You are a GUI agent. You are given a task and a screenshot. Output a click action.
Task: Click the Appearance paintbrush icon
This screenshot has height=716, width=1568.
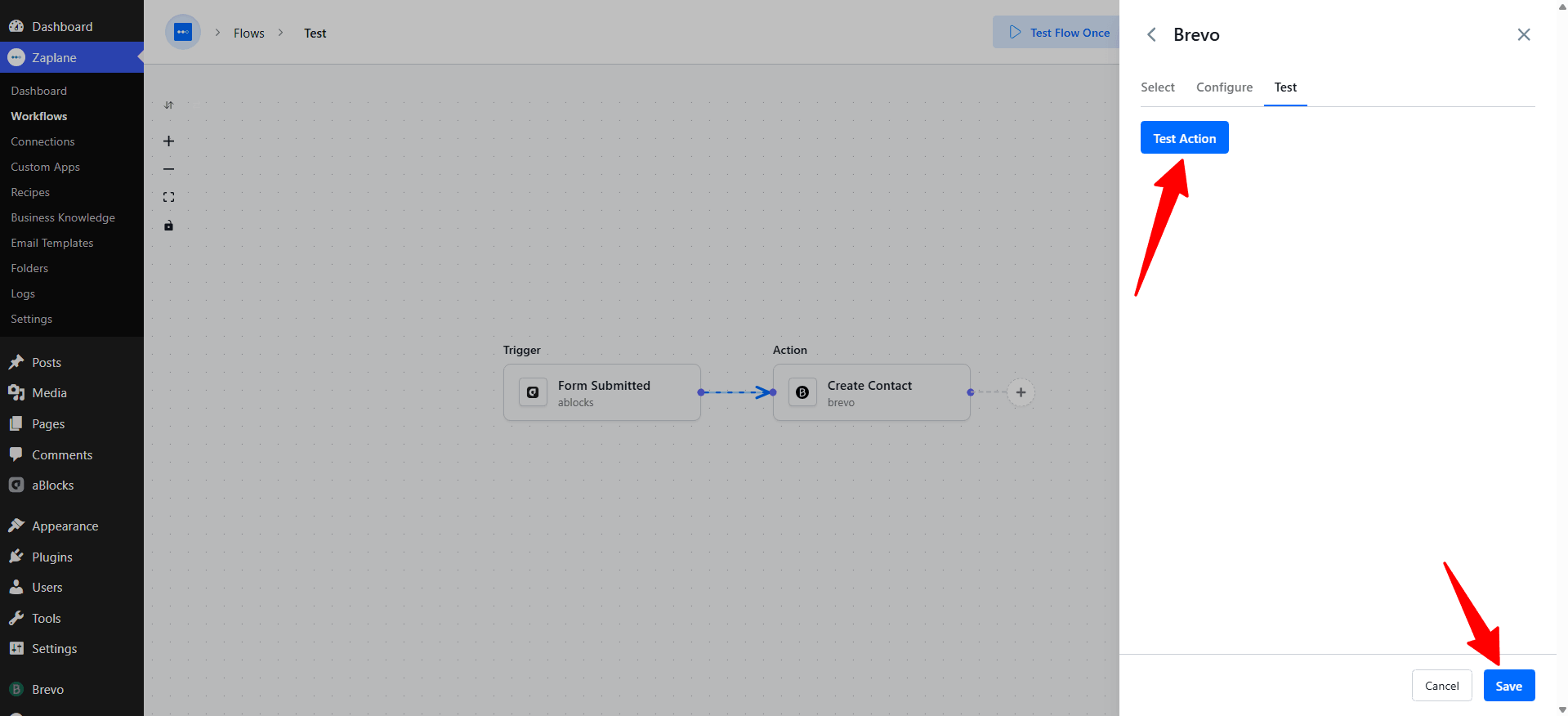pyautogui.click(x=16, y=526)
